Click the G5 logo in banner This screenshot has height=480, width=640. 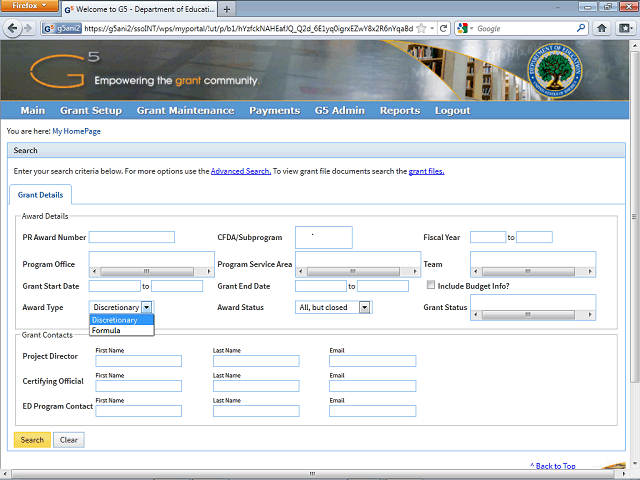65,69
